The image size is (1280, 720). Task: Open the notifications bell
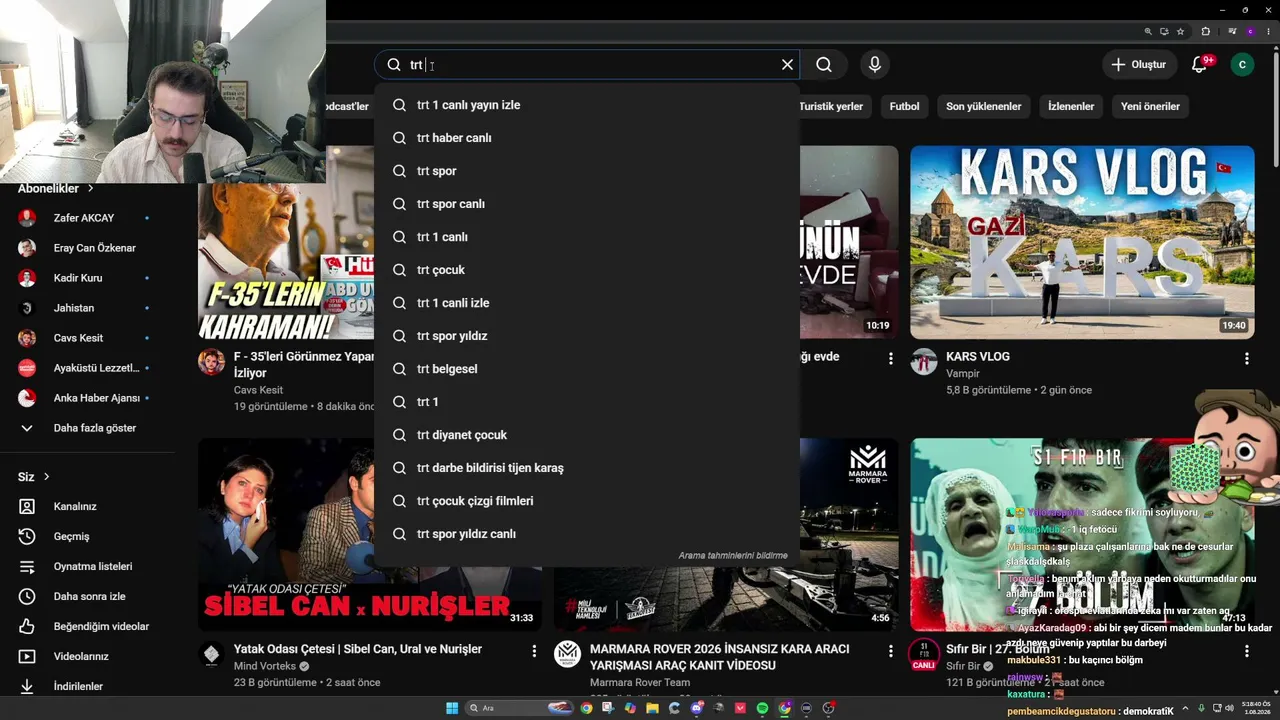[x=1199, y=65]
